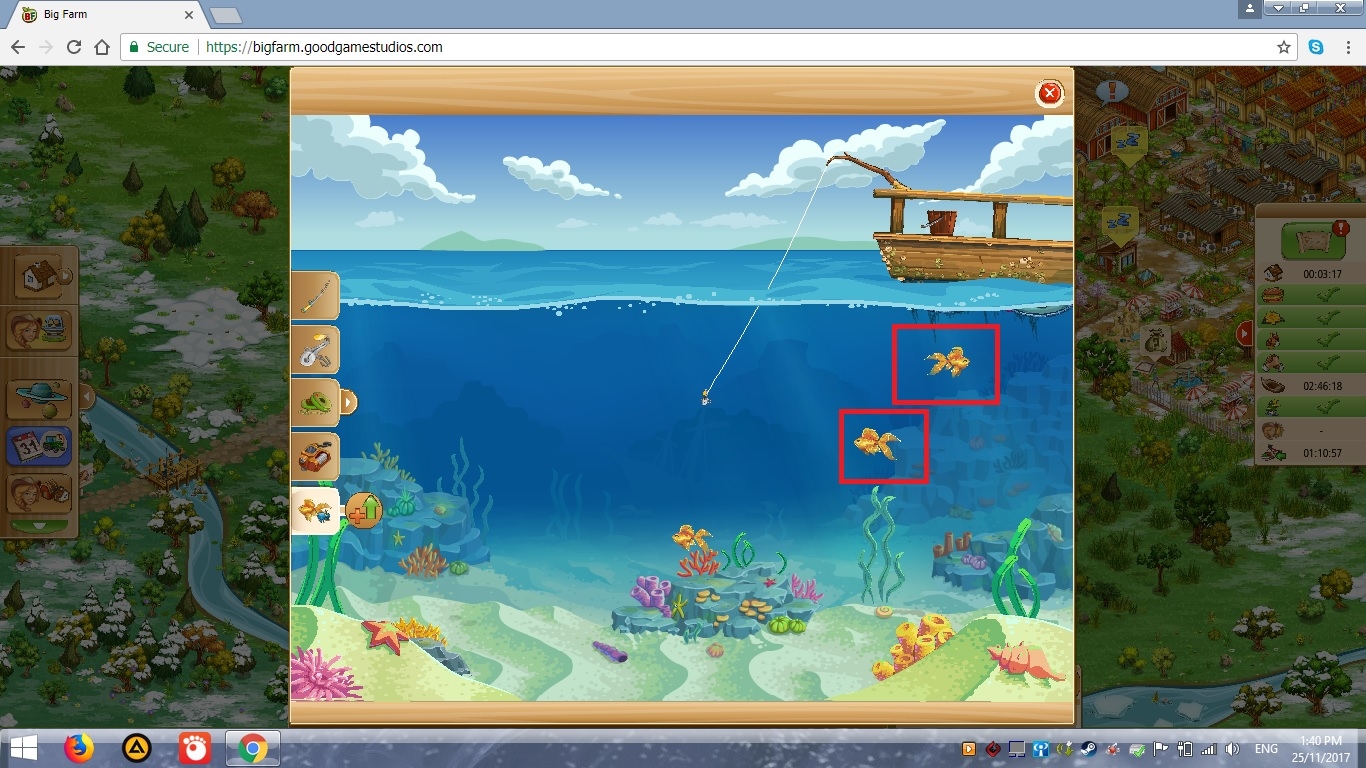Open the farmhouse build menu icon

coord(38,276)
